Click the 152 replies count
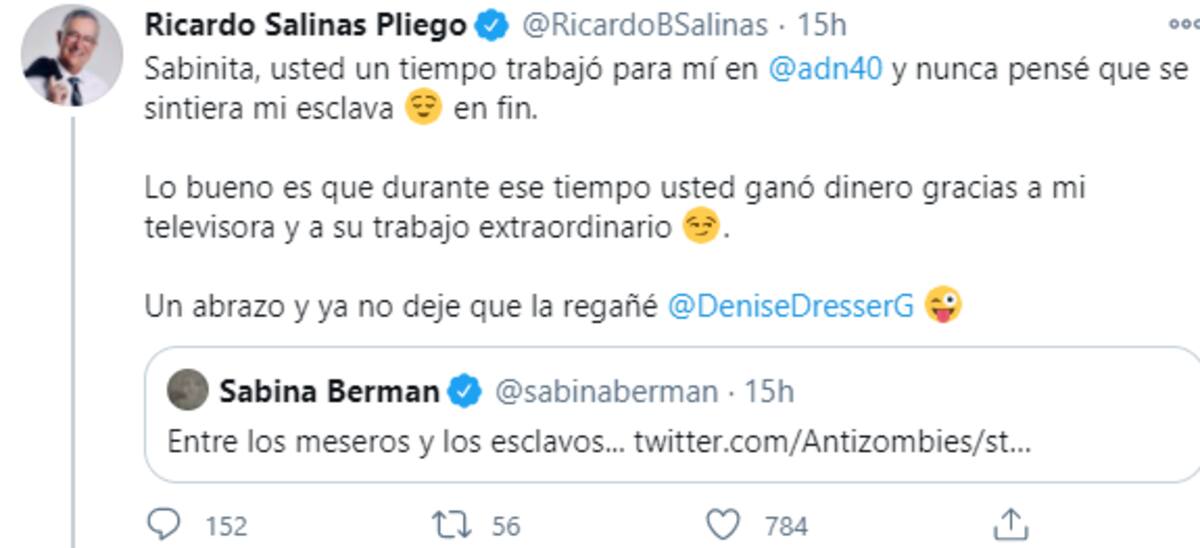This screenshot has height=548, width=1200. (x=227, y=526)
